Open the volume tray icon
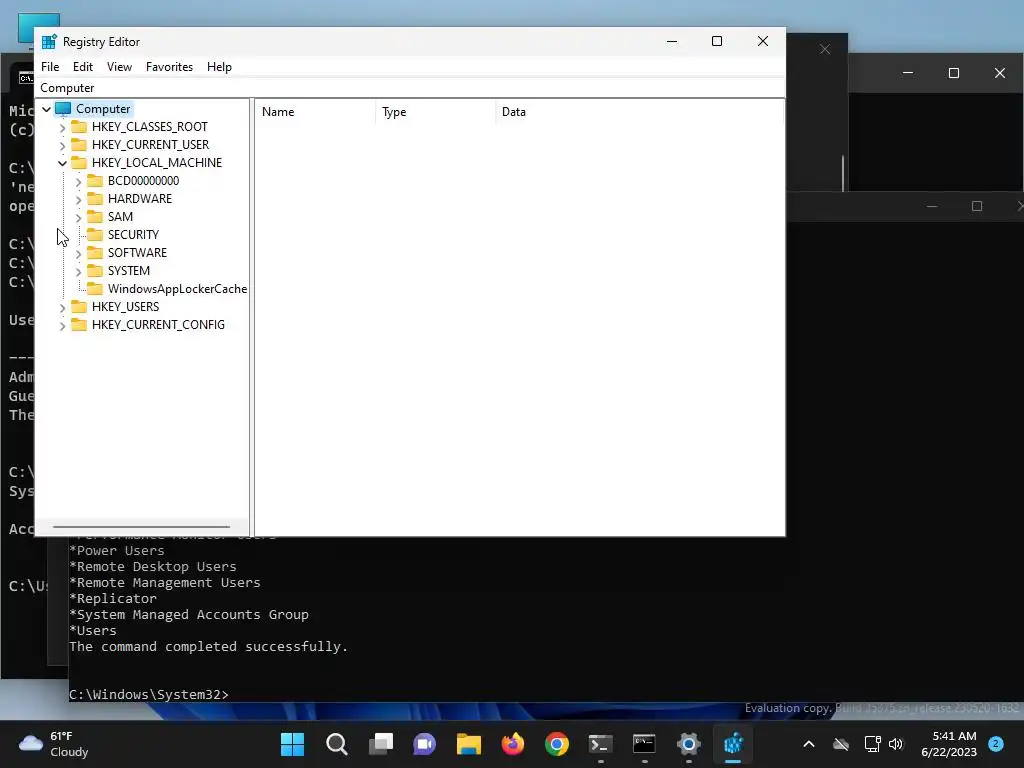1024x768 pixels. tap(895, 744)
